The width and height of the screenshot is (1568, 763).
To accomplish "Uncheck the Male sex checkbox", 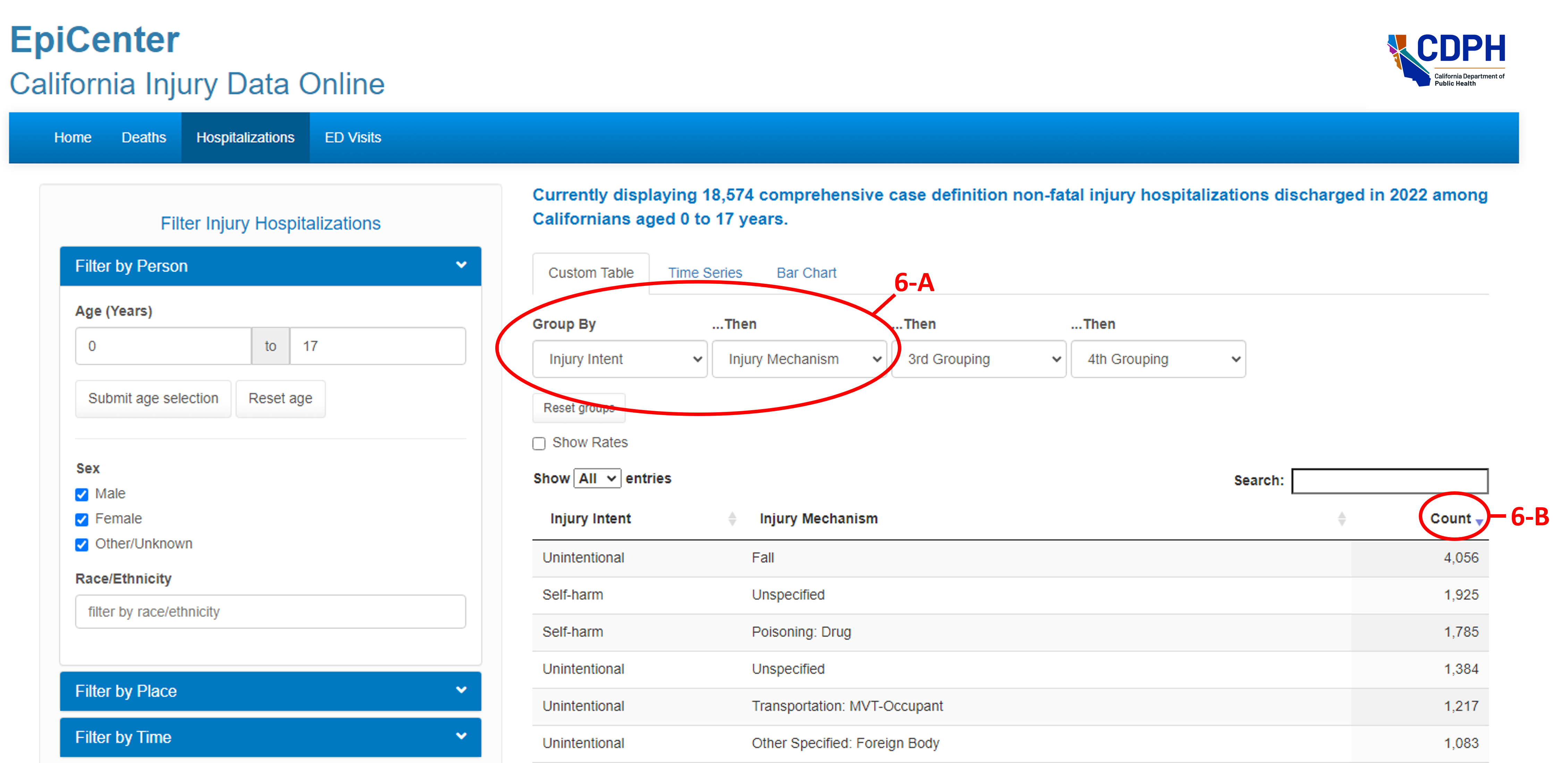I will click(82, 494).
